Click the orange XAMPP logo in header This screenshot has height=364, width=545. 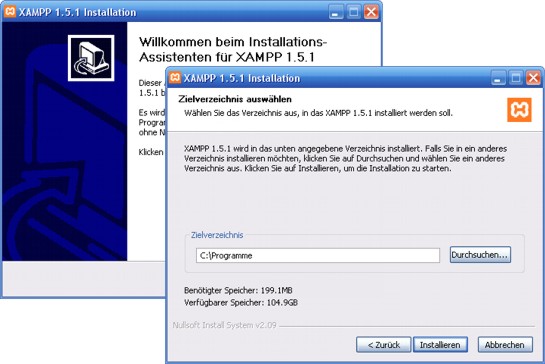(x=519, y=110)
